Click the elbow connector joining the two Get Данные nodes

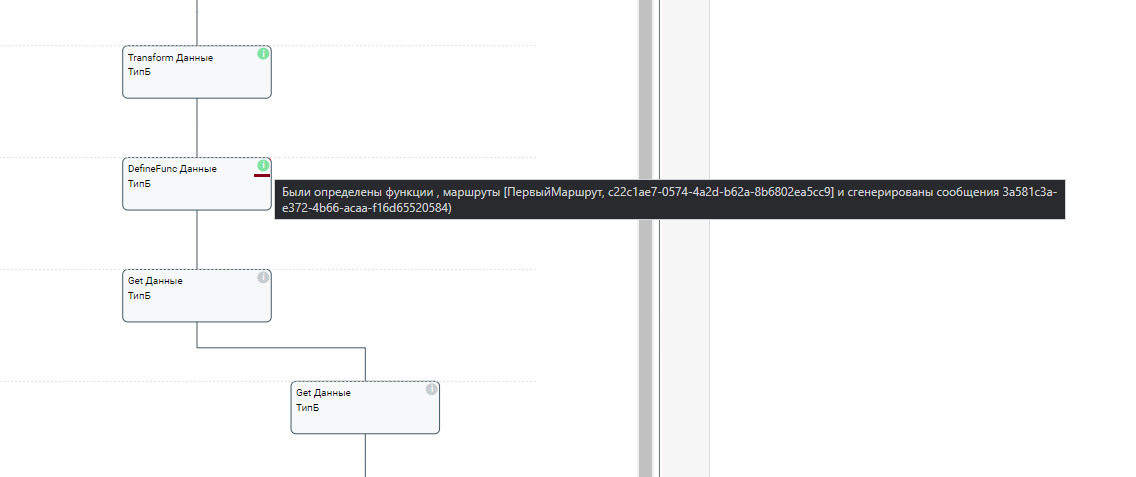pos(281,348)
